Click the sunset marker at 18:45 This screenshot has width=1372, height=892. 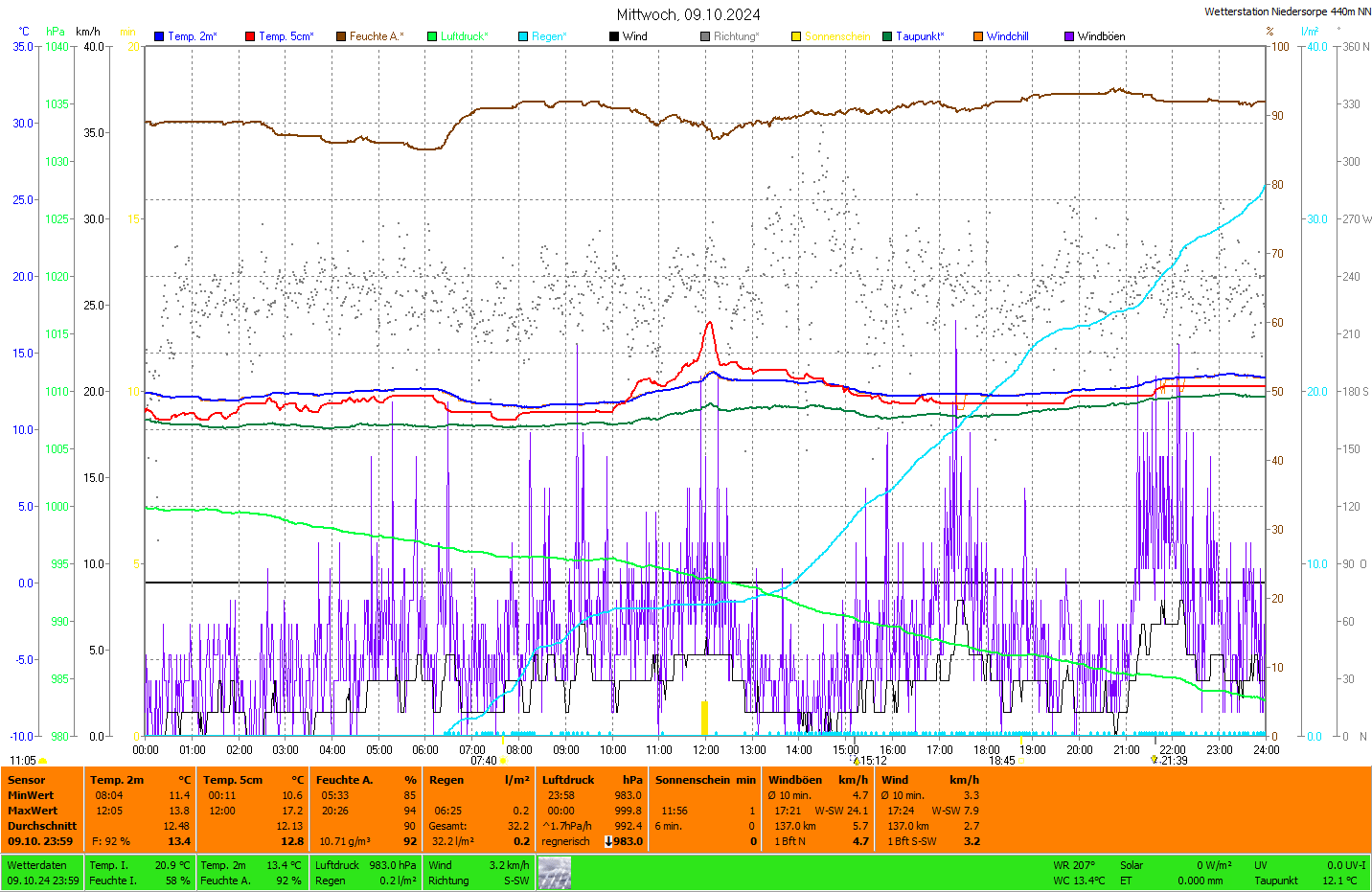coord(1021,761)
